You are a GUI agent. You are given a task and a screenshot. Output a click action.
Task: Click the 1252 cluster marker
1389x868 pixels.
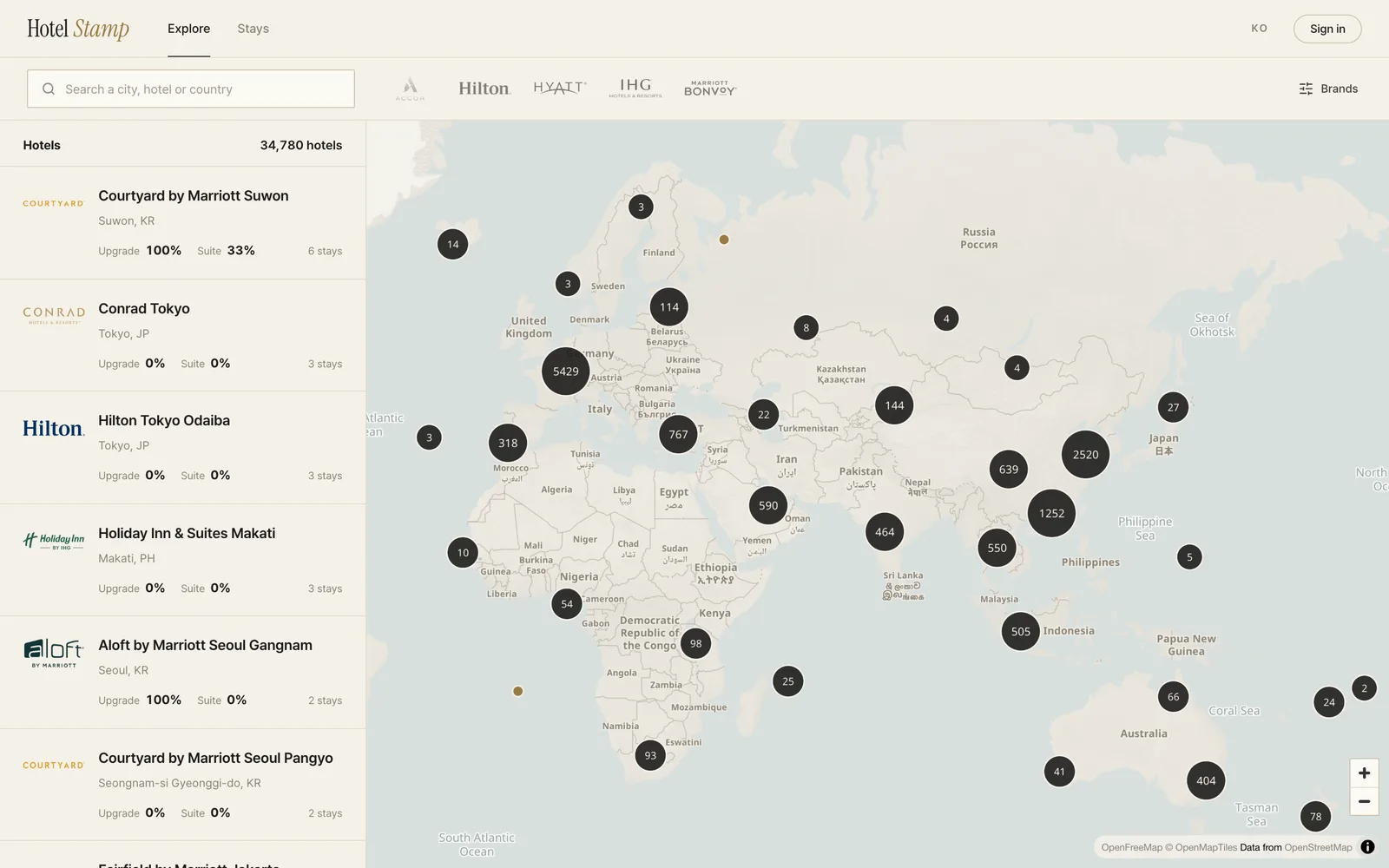(x=1051, y=513)
